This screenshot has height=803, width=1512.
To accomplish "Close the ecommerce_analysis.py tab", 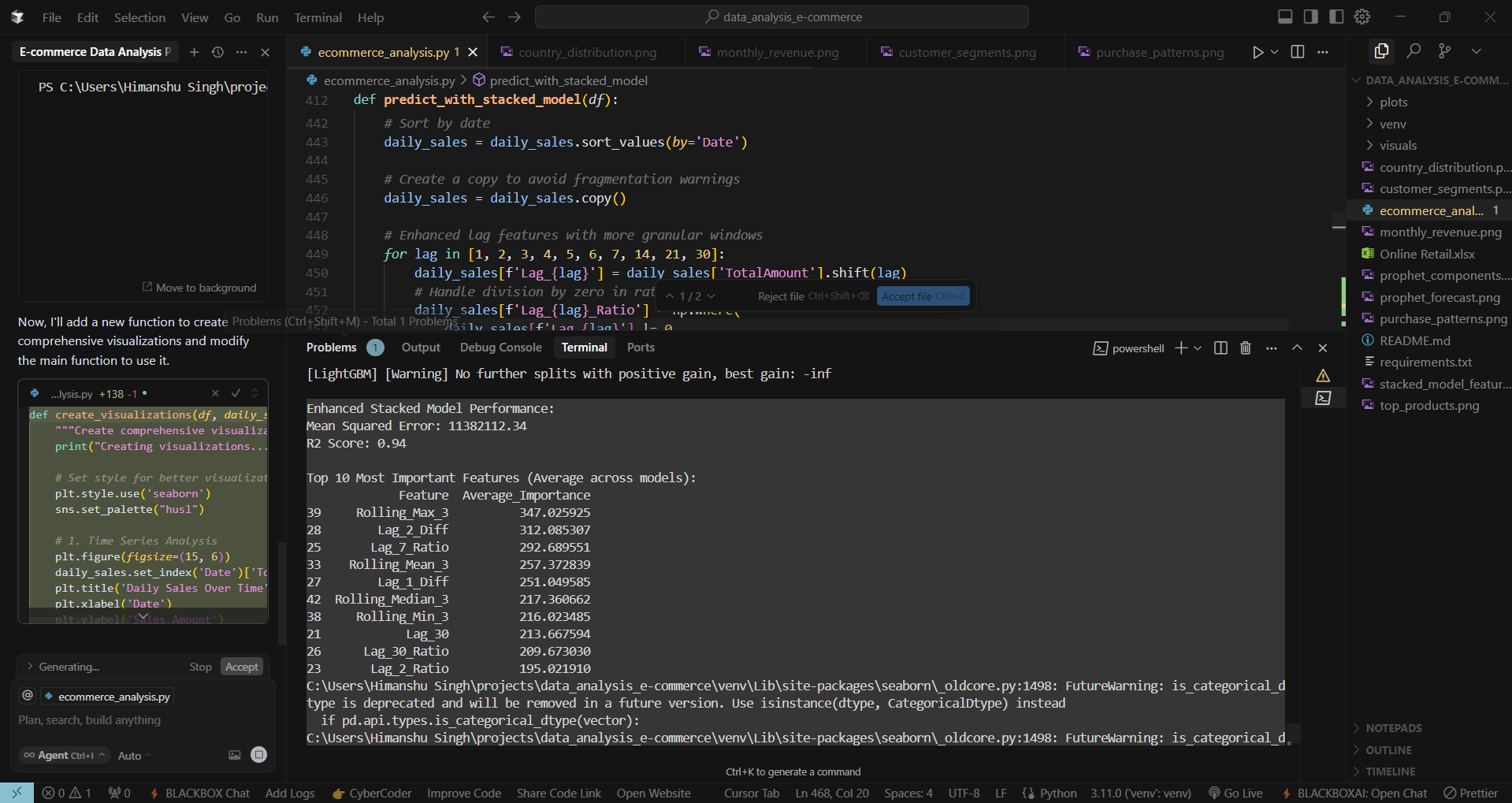I will point(473,52).
